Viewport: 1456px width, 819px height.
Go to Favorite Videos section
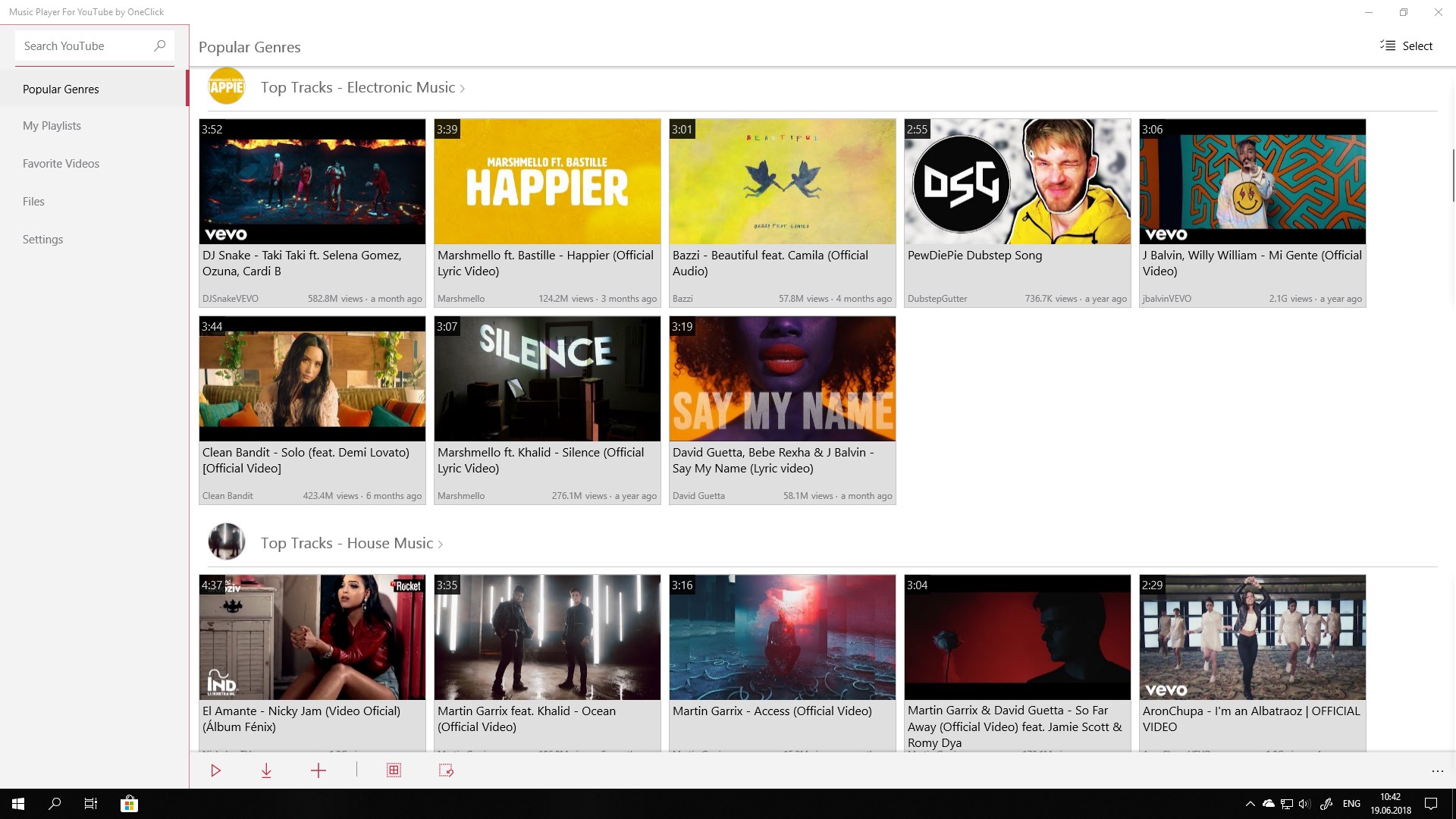61,164
